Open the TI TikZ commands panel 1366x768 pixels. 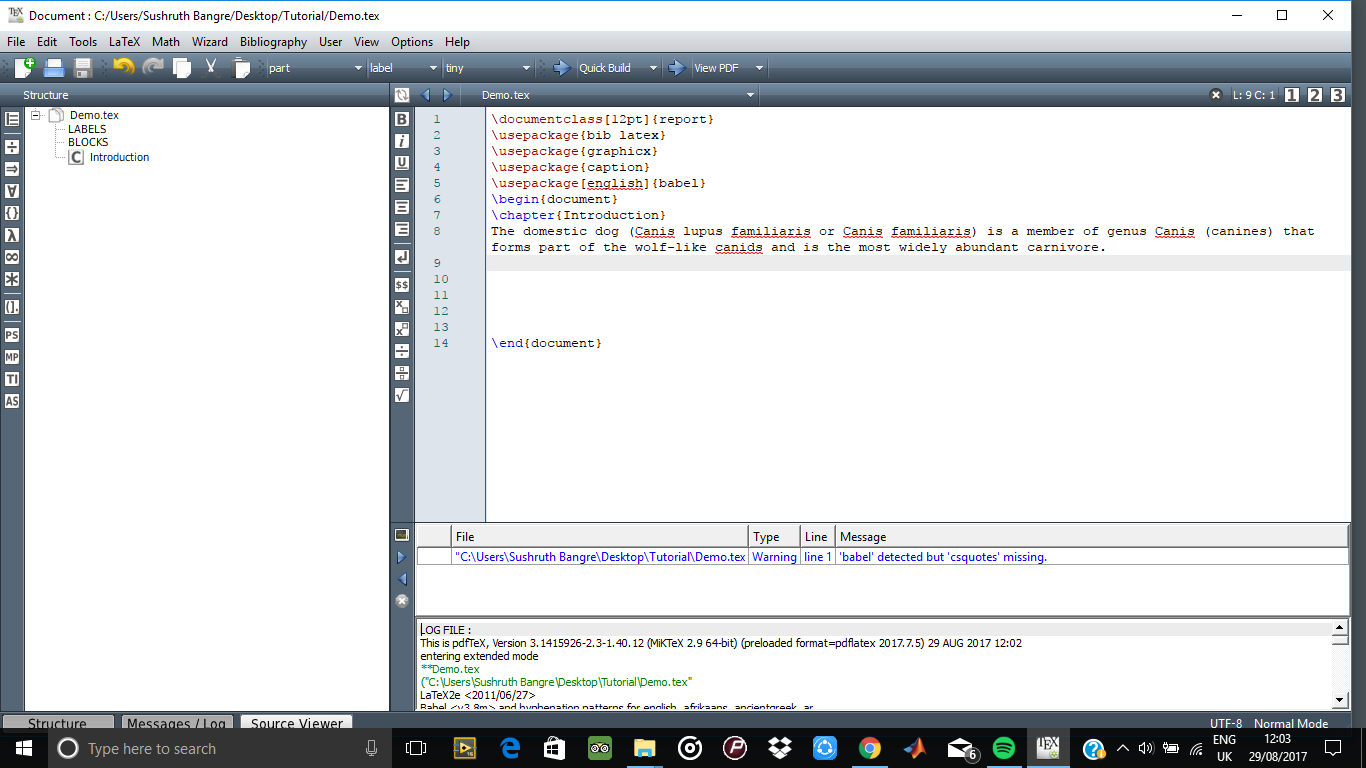pyautogui.click(x=12, y=379)
